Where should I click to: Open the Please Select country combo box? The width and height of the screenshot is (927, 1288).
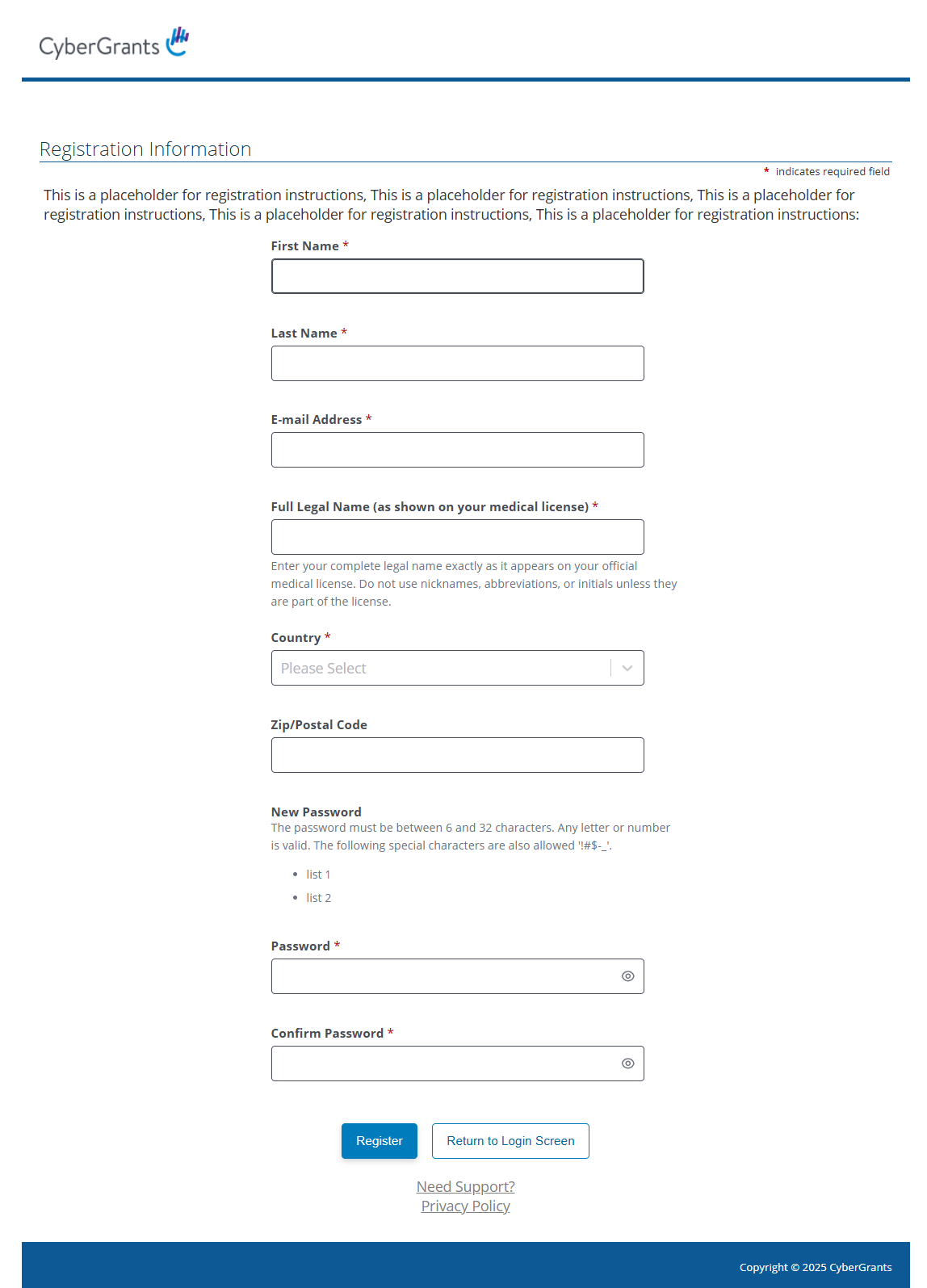[x=457, y=668]
